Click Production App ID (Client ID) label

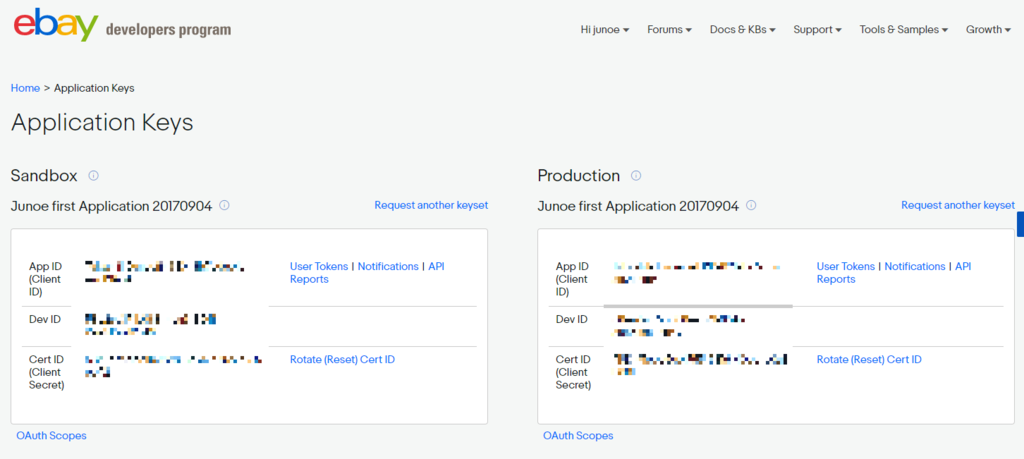[x=572, y=279]
